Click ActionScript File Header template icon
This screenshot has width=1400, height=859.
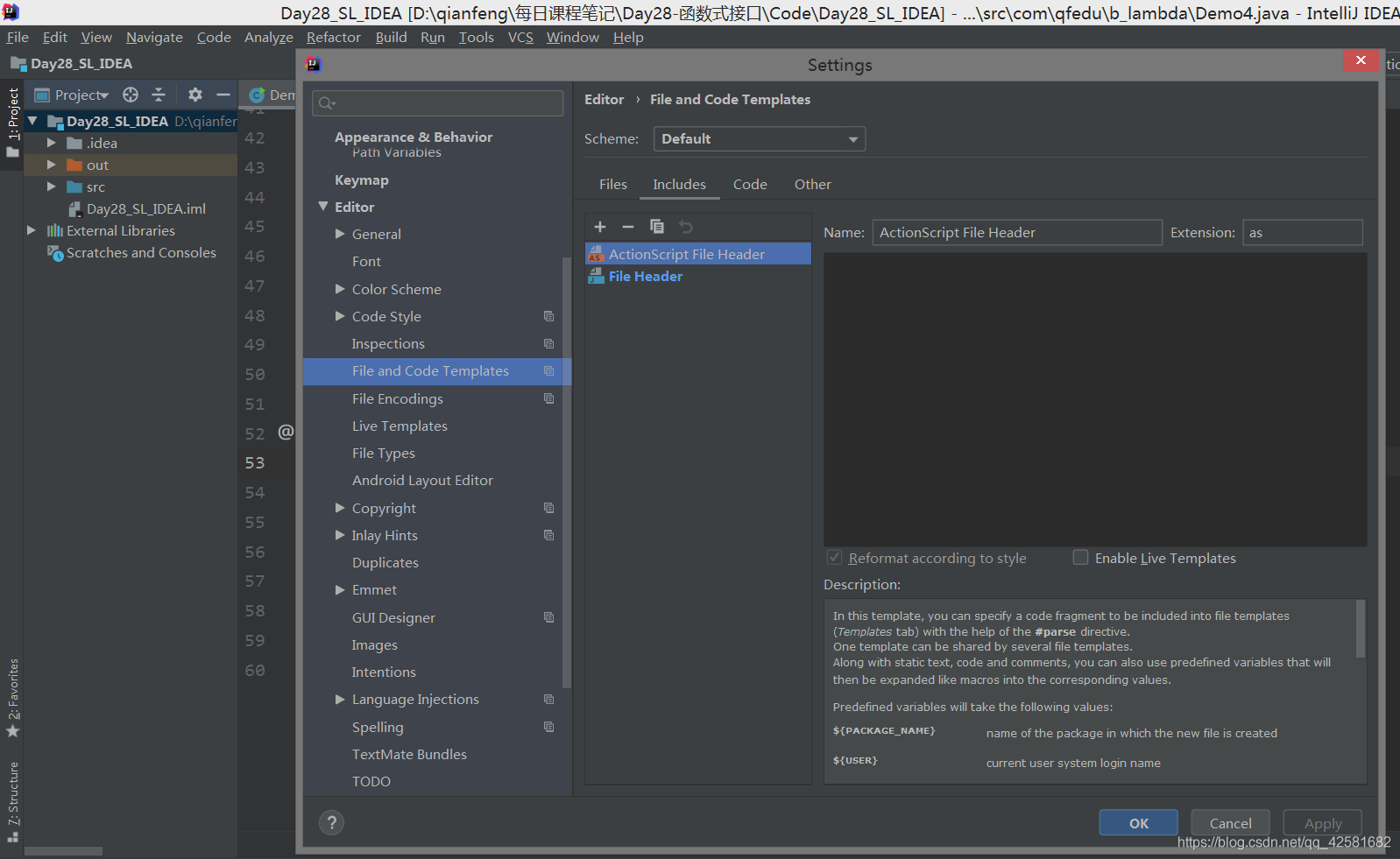pyautogui.click(x=596, y=254)
